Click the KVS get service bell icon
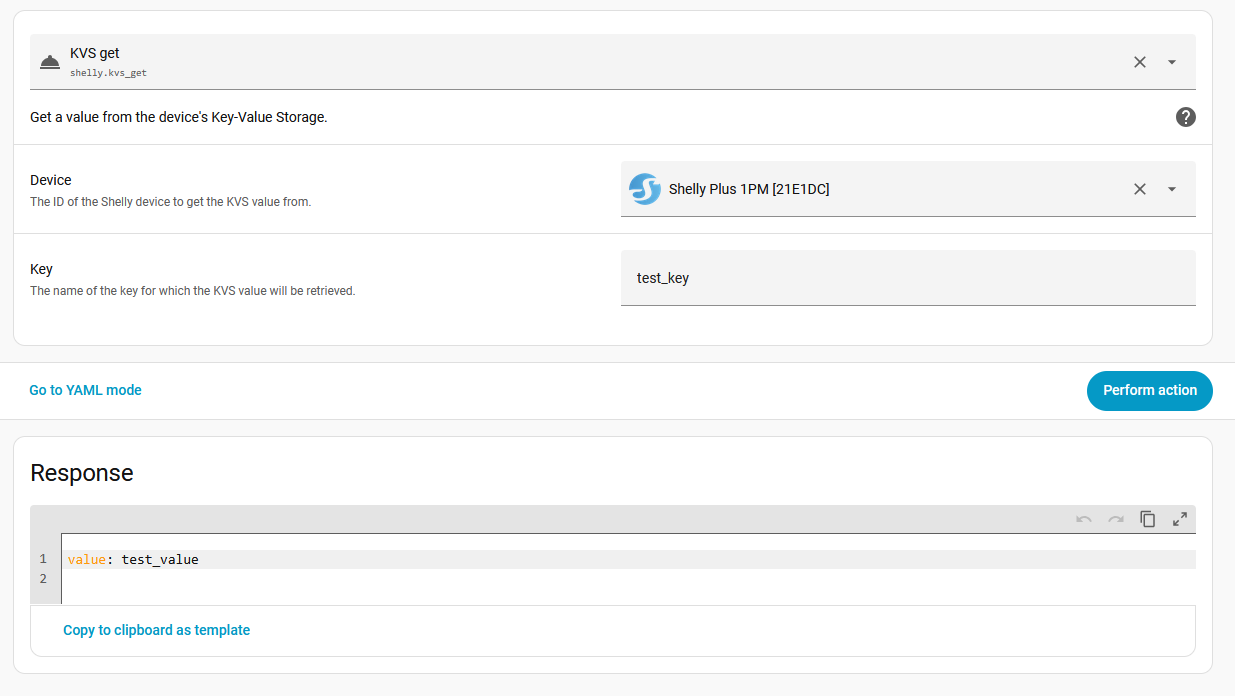The height and width of the screenshot is (696, 1235). (49, 62)
